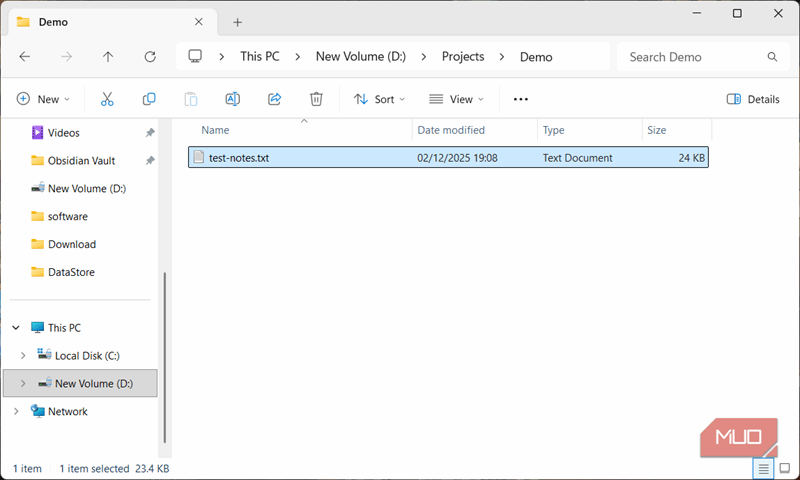
Task: Collapse the This PC tree node
Action: 15,327
